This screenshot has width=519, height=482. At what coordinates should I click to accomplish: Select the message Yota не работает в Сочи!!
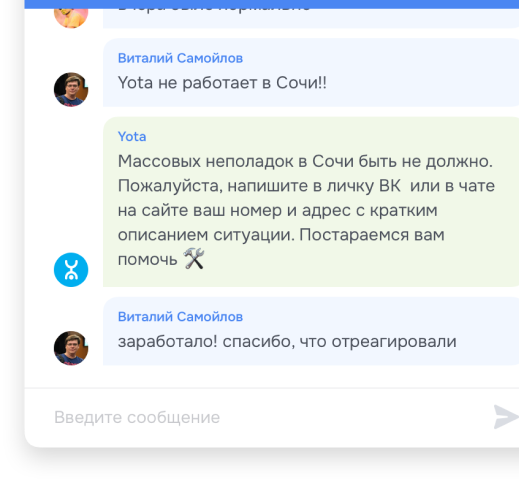(x=222, y=83)
